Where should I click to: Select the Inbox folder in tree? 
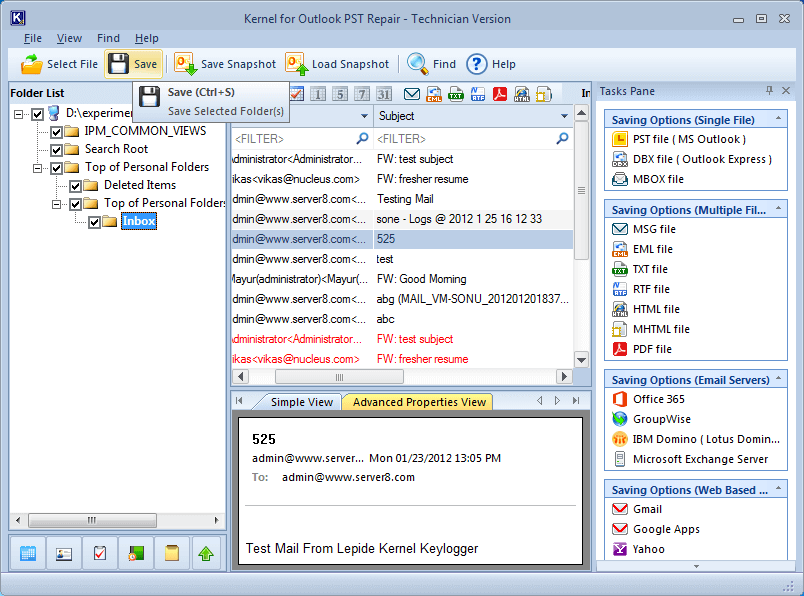(138, 221)
